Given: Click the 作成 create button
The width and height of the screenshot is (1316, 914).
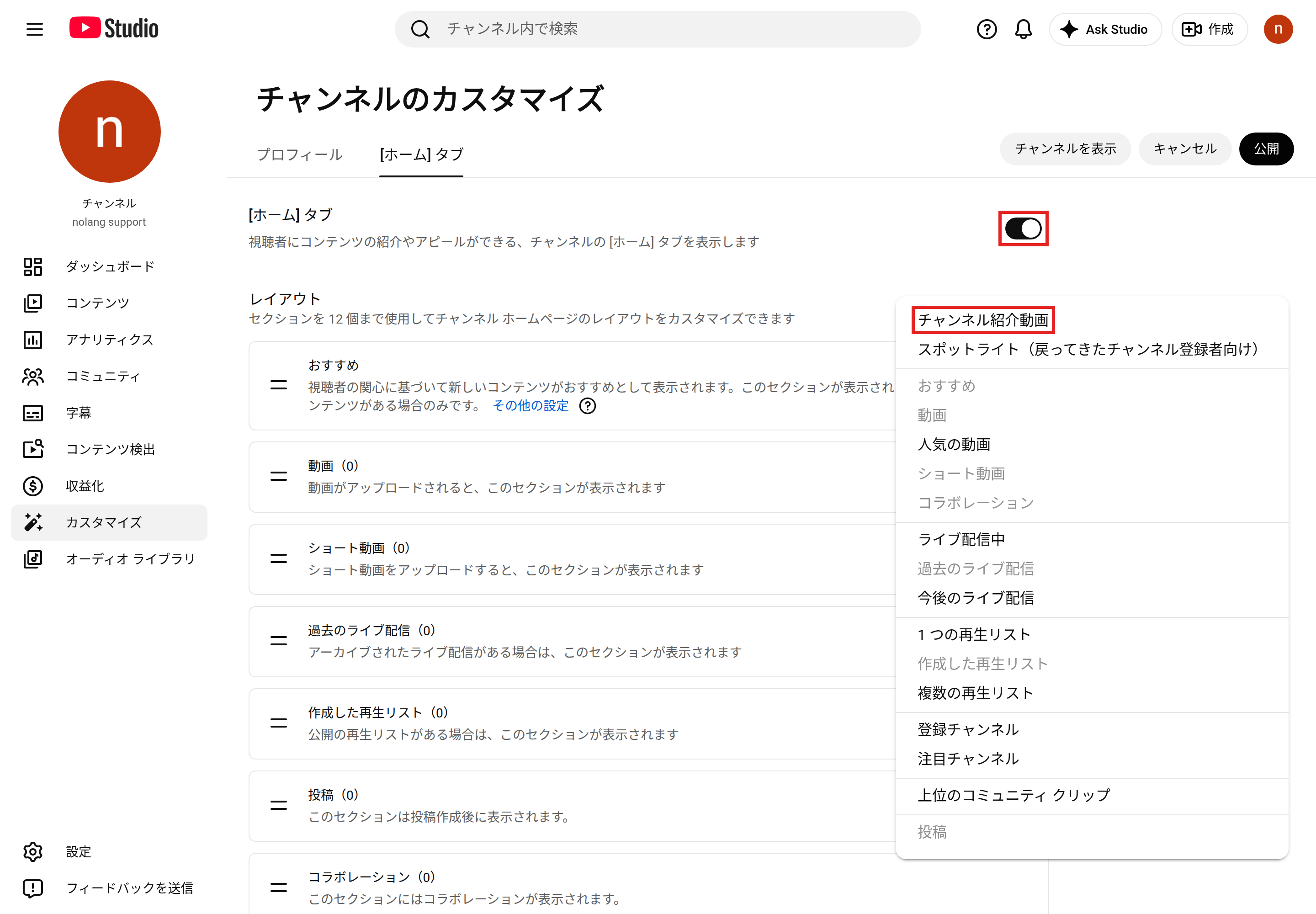Looking at the screenshot, I should point(1209,29).
